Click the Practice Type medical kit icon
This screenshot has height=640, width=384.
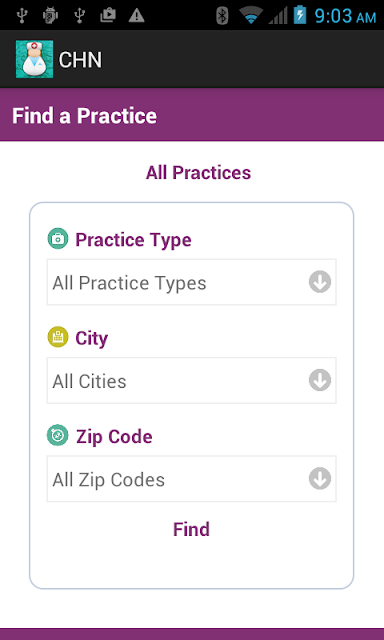click(x=58, y=238)
